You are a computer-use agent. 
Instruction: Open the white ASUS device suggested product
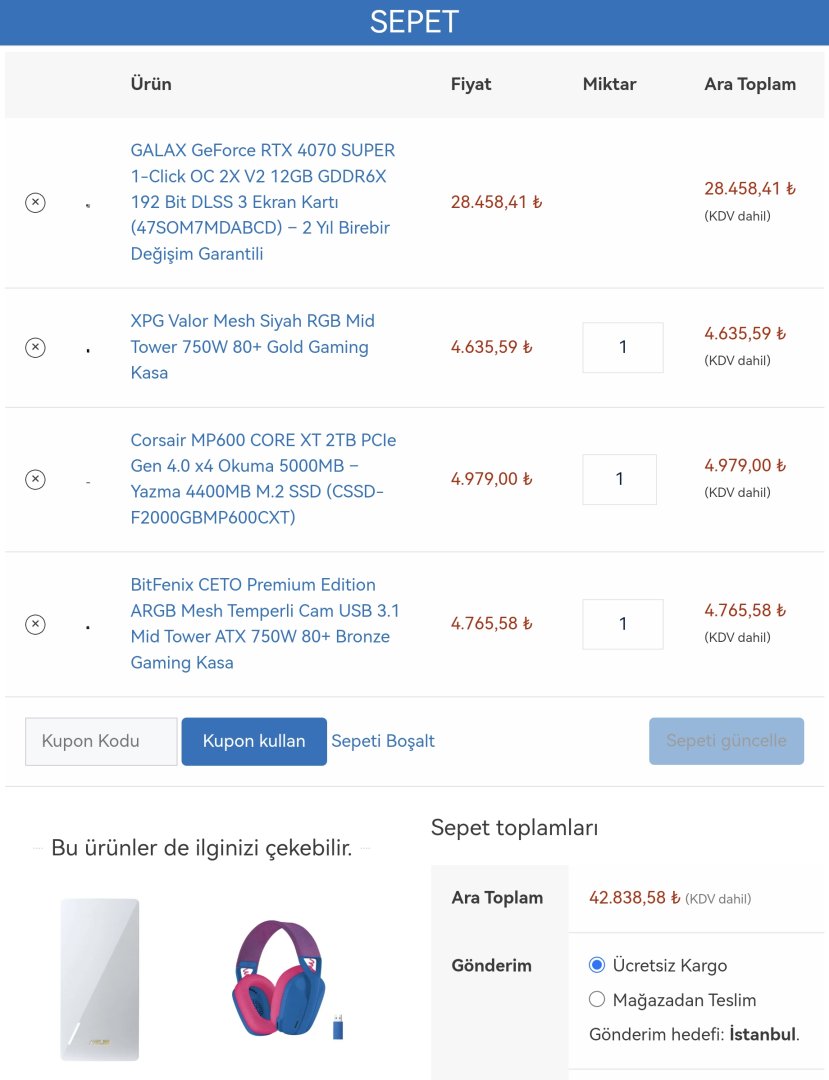pos(100,979)
